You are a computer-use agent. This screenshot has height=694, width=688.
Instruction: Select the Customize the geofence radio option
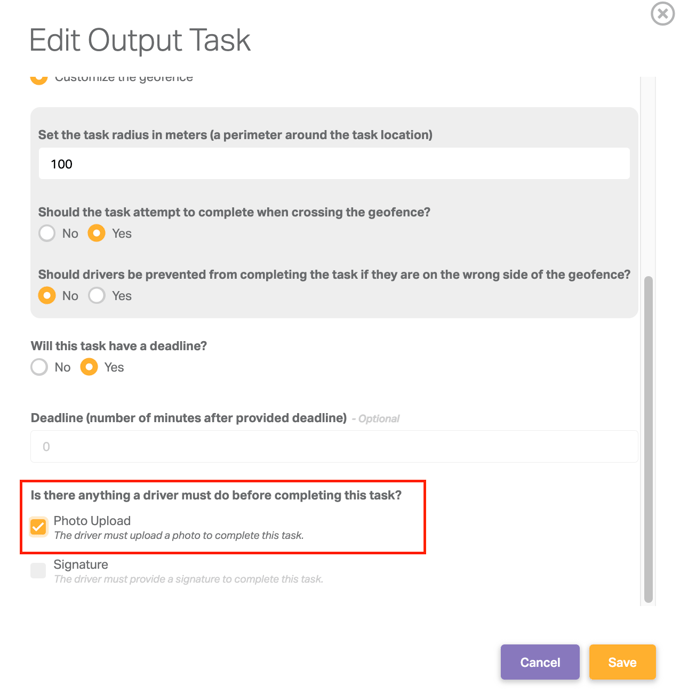[39, 78]
